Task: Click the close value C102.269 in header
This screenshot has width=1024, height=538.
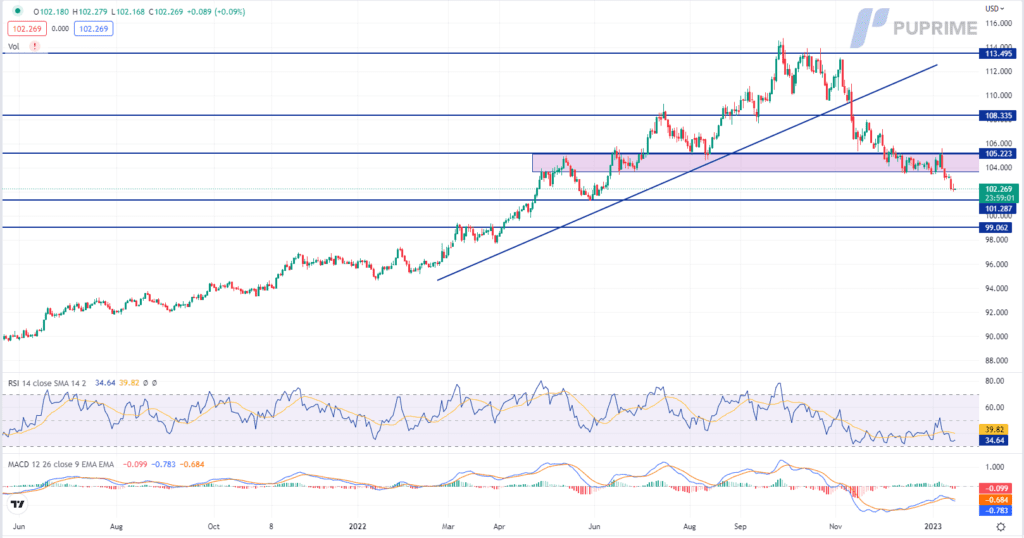Action: click(x=165, y=12)
